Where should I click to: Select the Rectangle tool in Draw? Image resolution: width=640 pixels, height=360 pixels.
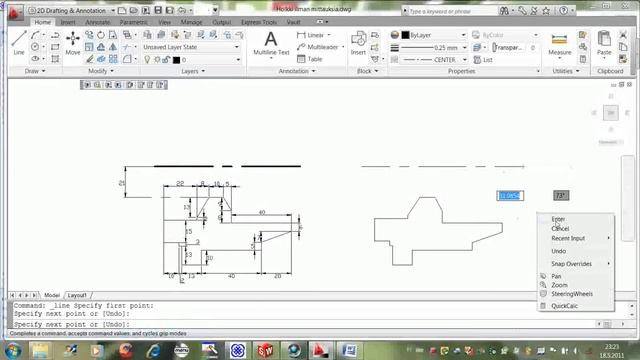point(55,47)
